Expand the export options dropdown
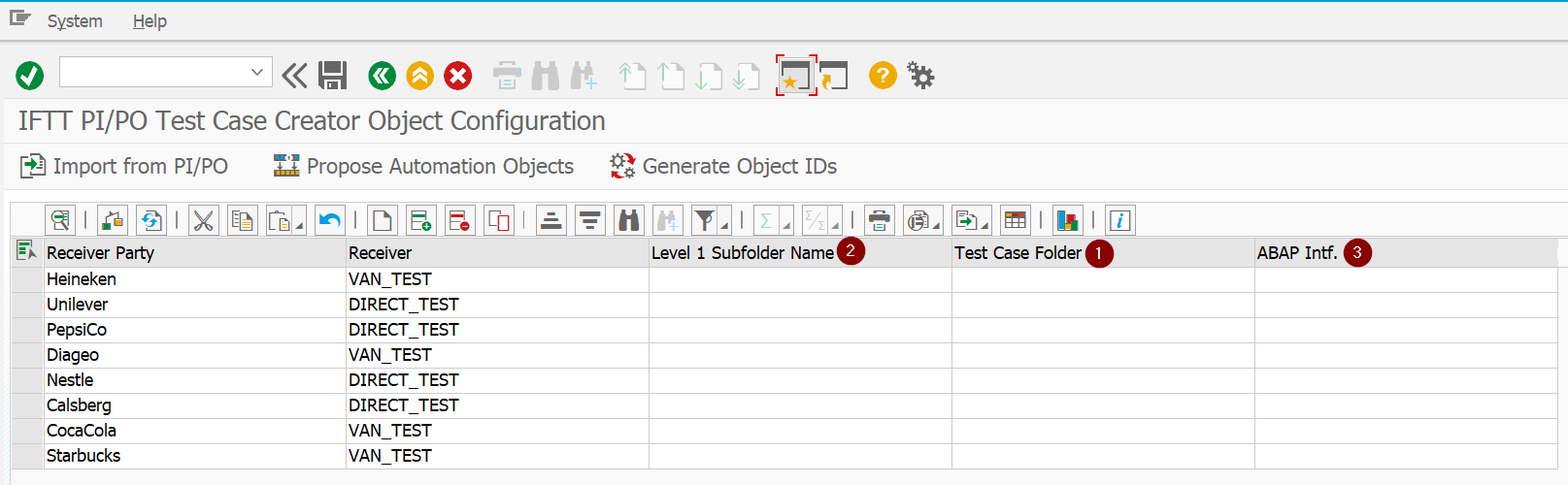Viewport: 1568px width, 485px height. pos(984,226)
